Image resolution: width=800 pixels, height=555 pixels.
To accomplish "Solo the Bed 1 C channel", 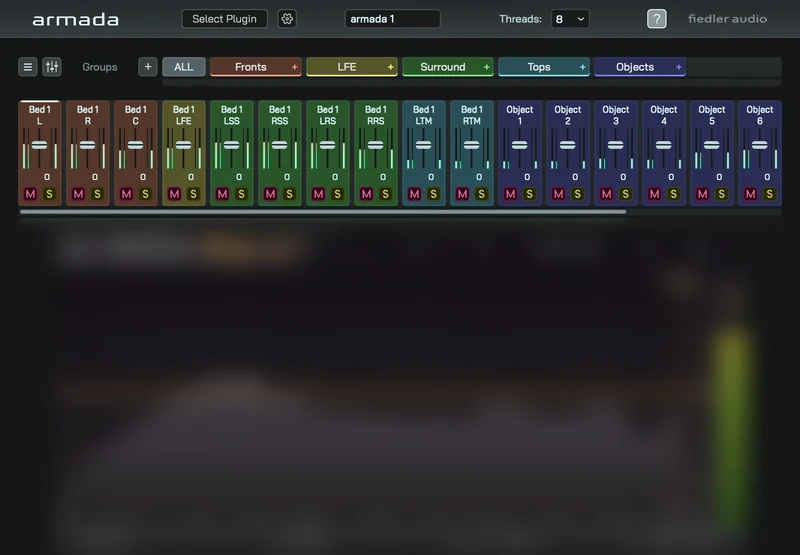I will click(145, 194).
